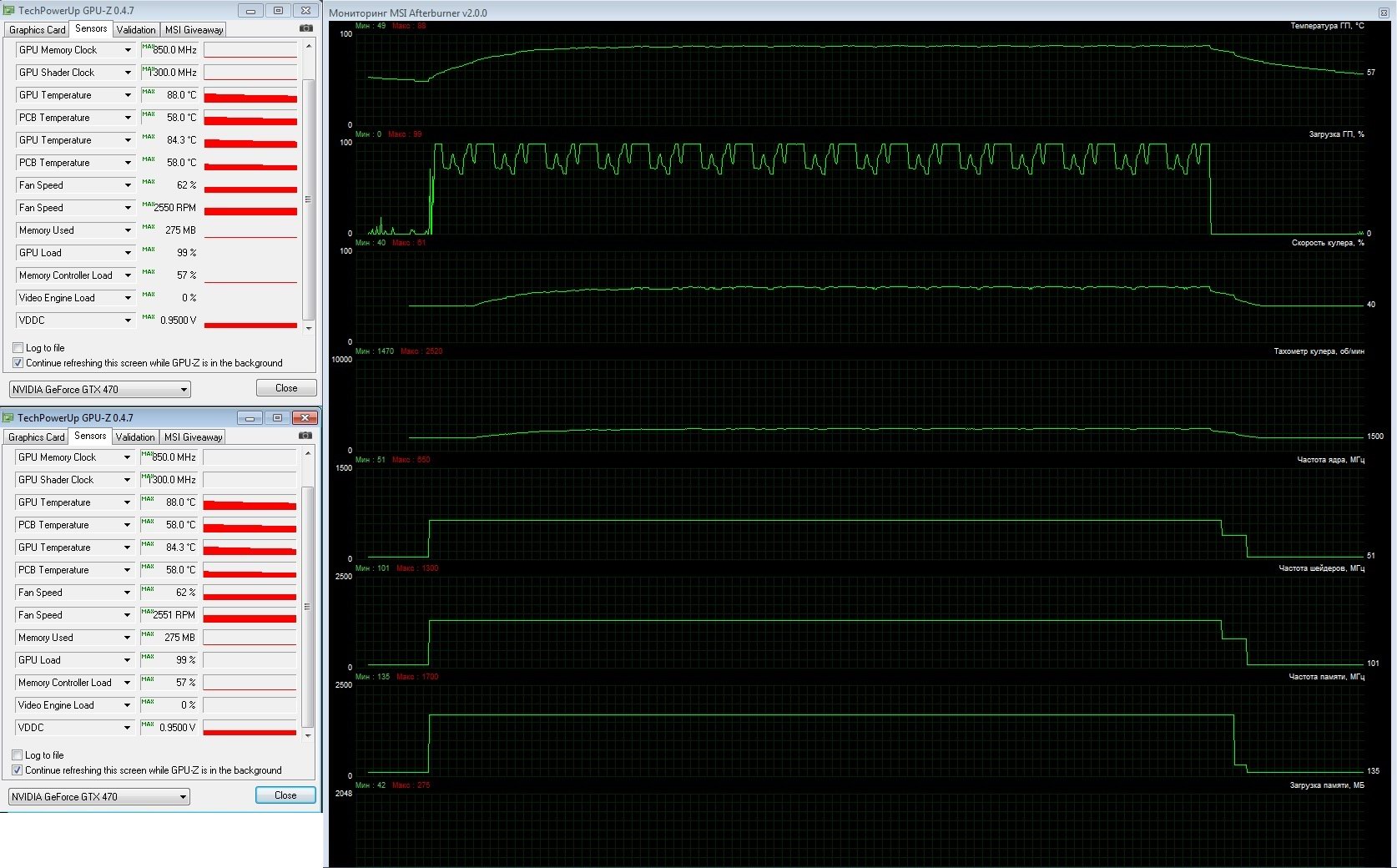The width and height of the screenshot is (1397, 868).
Task: Click scroll-down arrow in upper GPU-Z sensor list
Action: (x=309, y=328)
